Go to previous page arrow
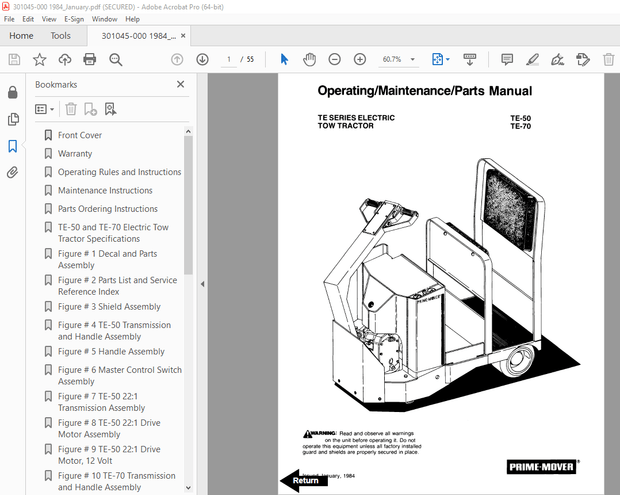Viewport: 620px width, 495px height. (x=177, y=60)
